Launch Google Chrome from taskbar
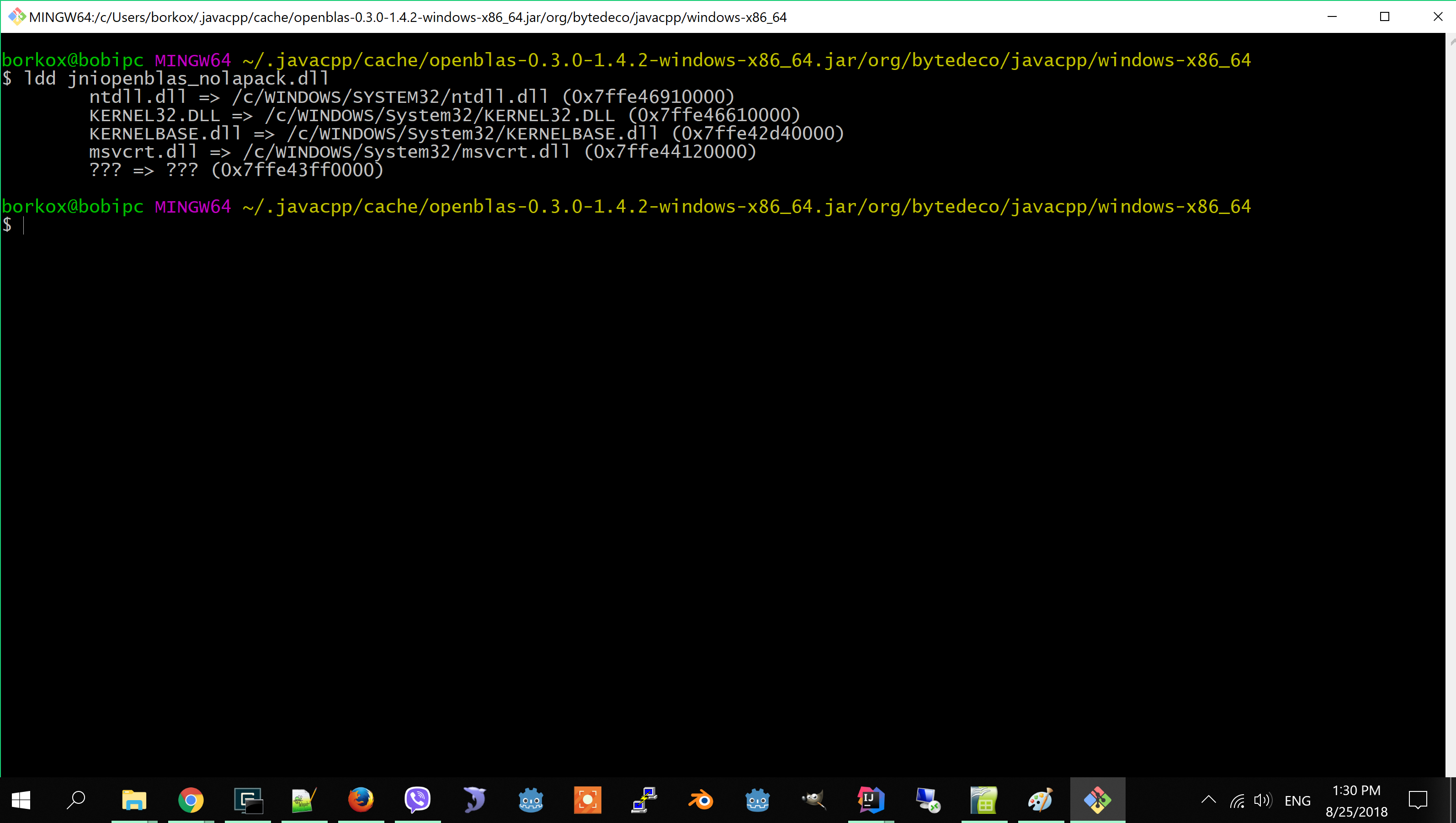 [191, 800]
